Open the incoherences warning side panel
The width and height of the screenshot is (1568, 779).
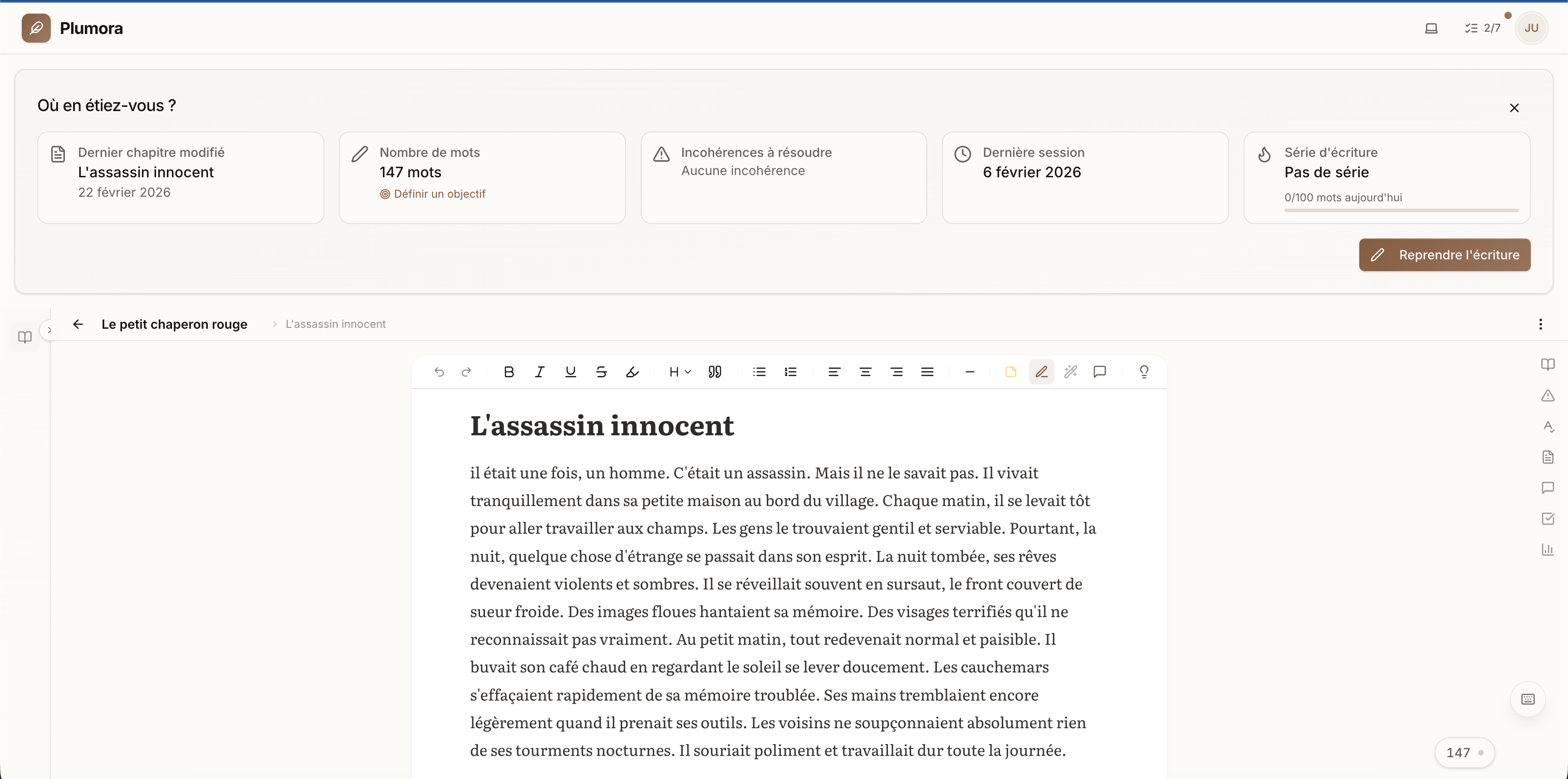pyautogui.click(x=1547, y=396)
